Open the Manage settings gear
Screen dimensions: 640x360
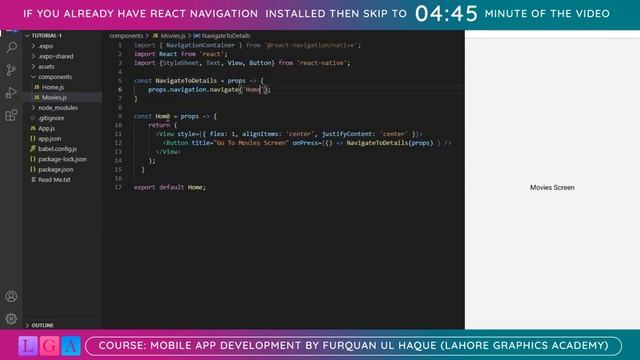[x=11, y=319]
